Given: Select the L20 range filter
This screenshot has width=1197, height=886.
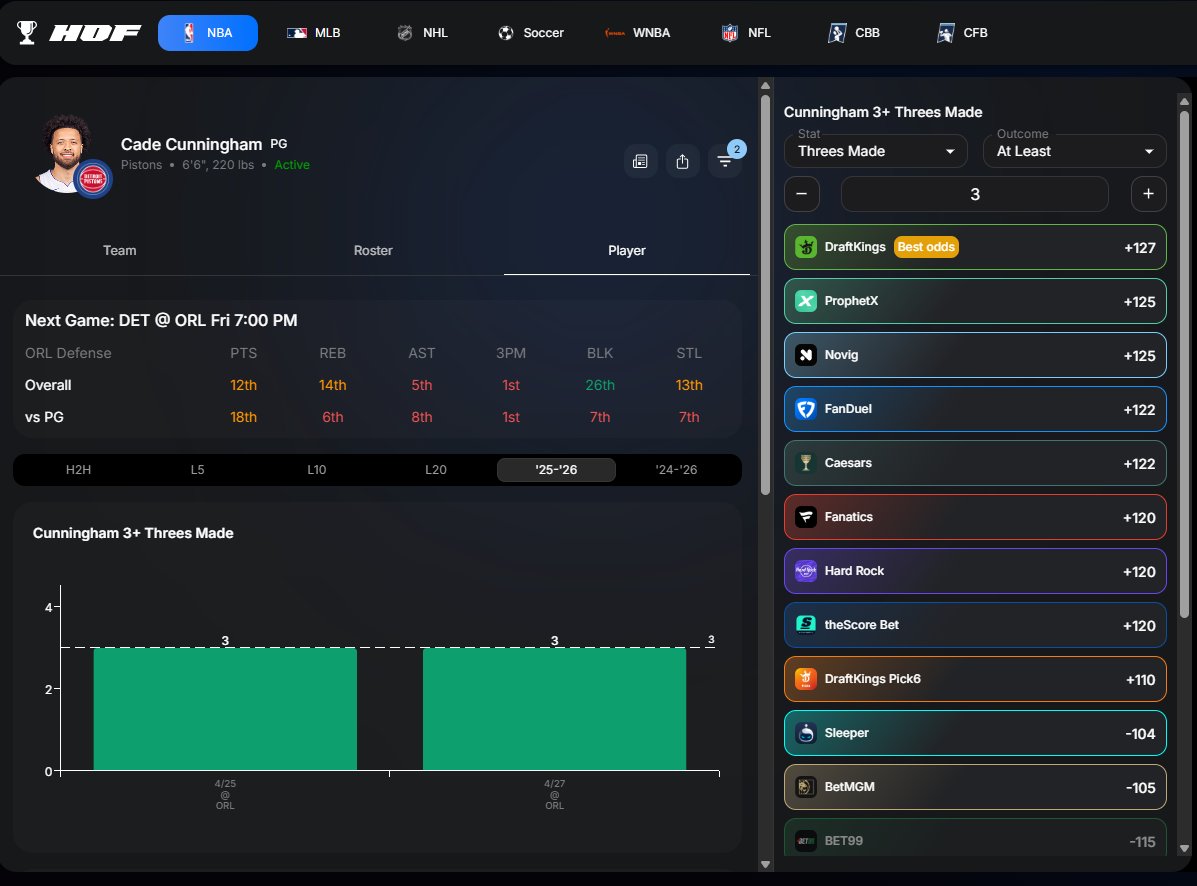Looking at the screenshot, I should click(436, 469).
